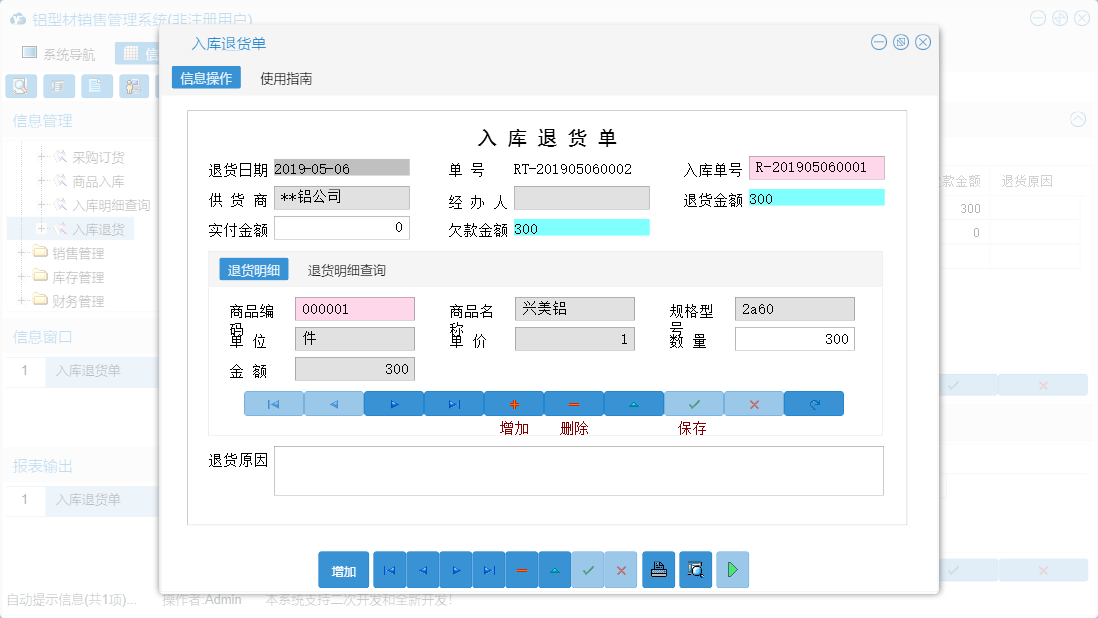This screenshot has width=1098, height=618.
Task: Open print preview from the bottom toolbar
Action: [x=695, y=569]
